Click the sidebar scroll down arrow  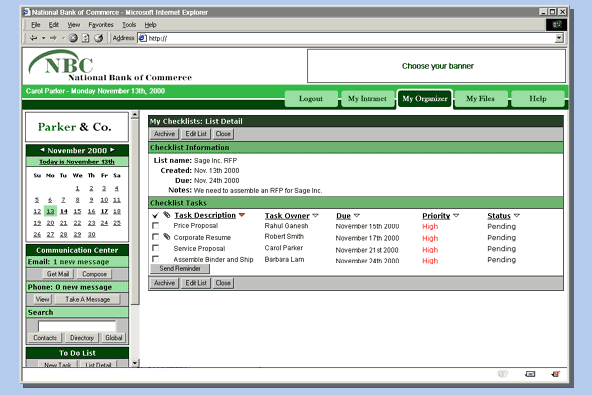click(x=135, y=363)
